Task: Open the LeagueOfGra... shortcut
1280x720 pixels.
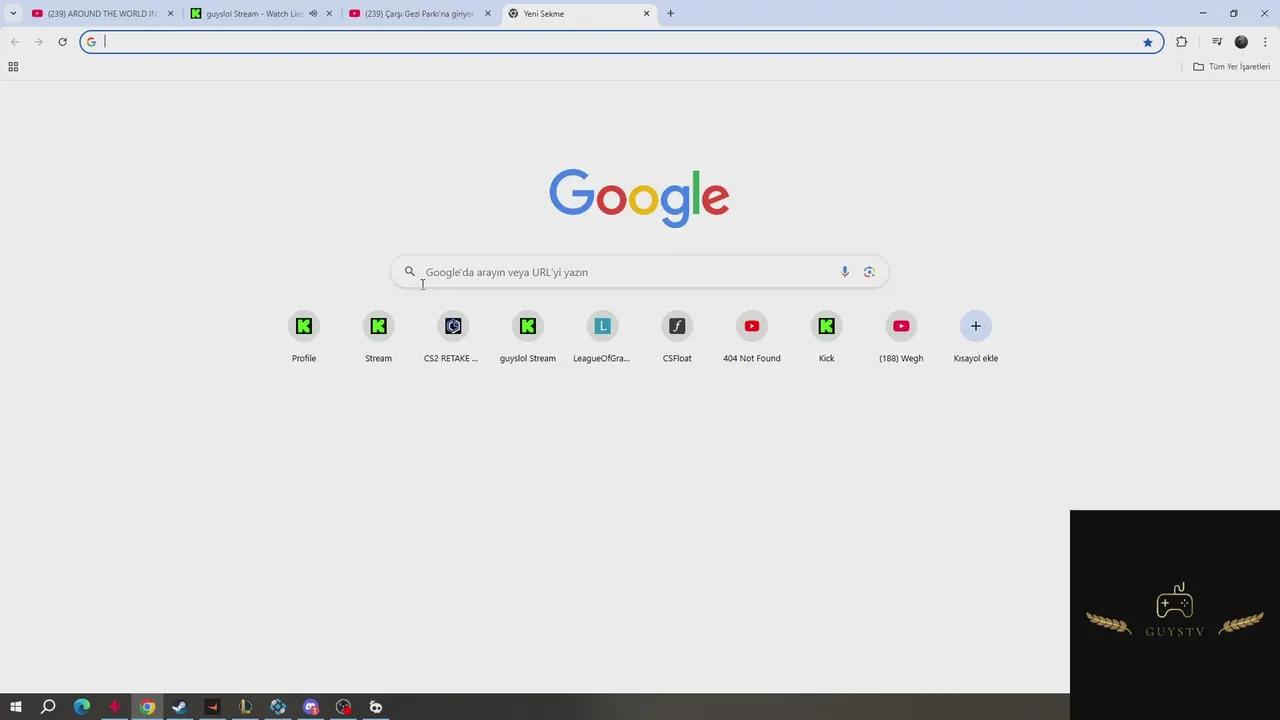Action: pyautogui.click(x=602, y=337)
